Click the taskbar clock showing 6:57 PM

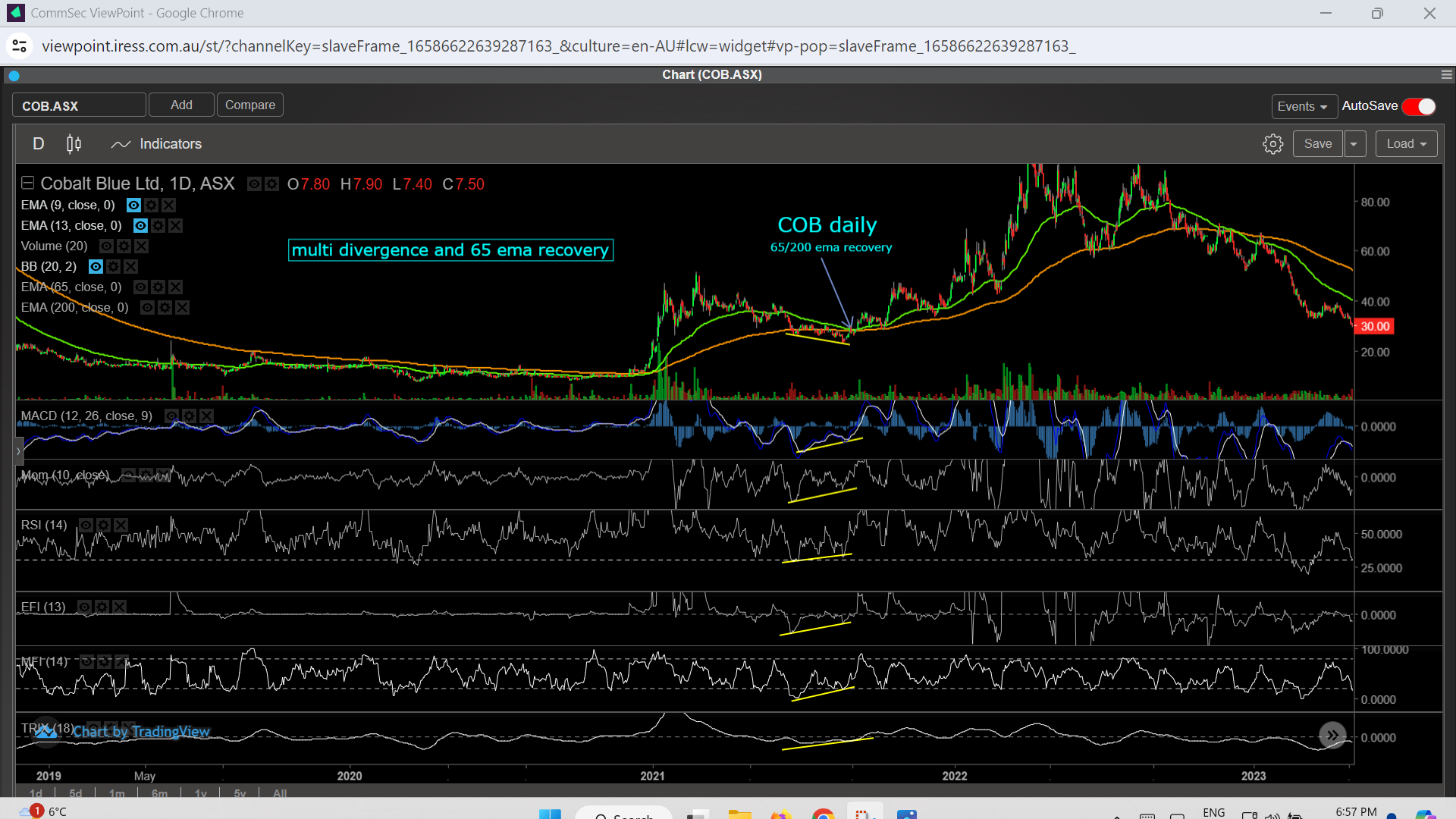point(1356,811)
